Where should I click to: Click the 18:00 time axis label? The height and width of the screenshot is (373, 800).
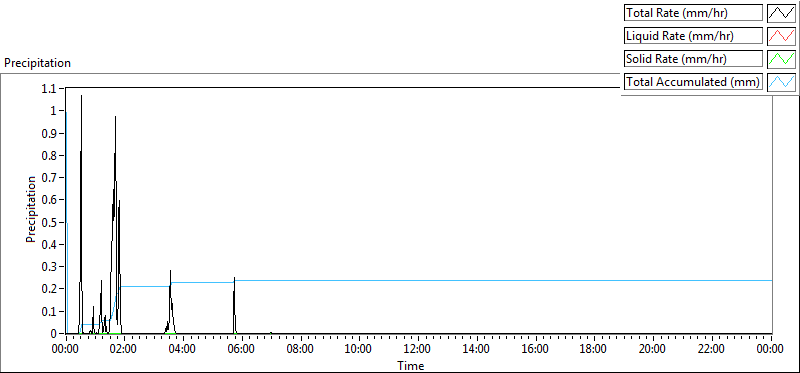point(594,350)
